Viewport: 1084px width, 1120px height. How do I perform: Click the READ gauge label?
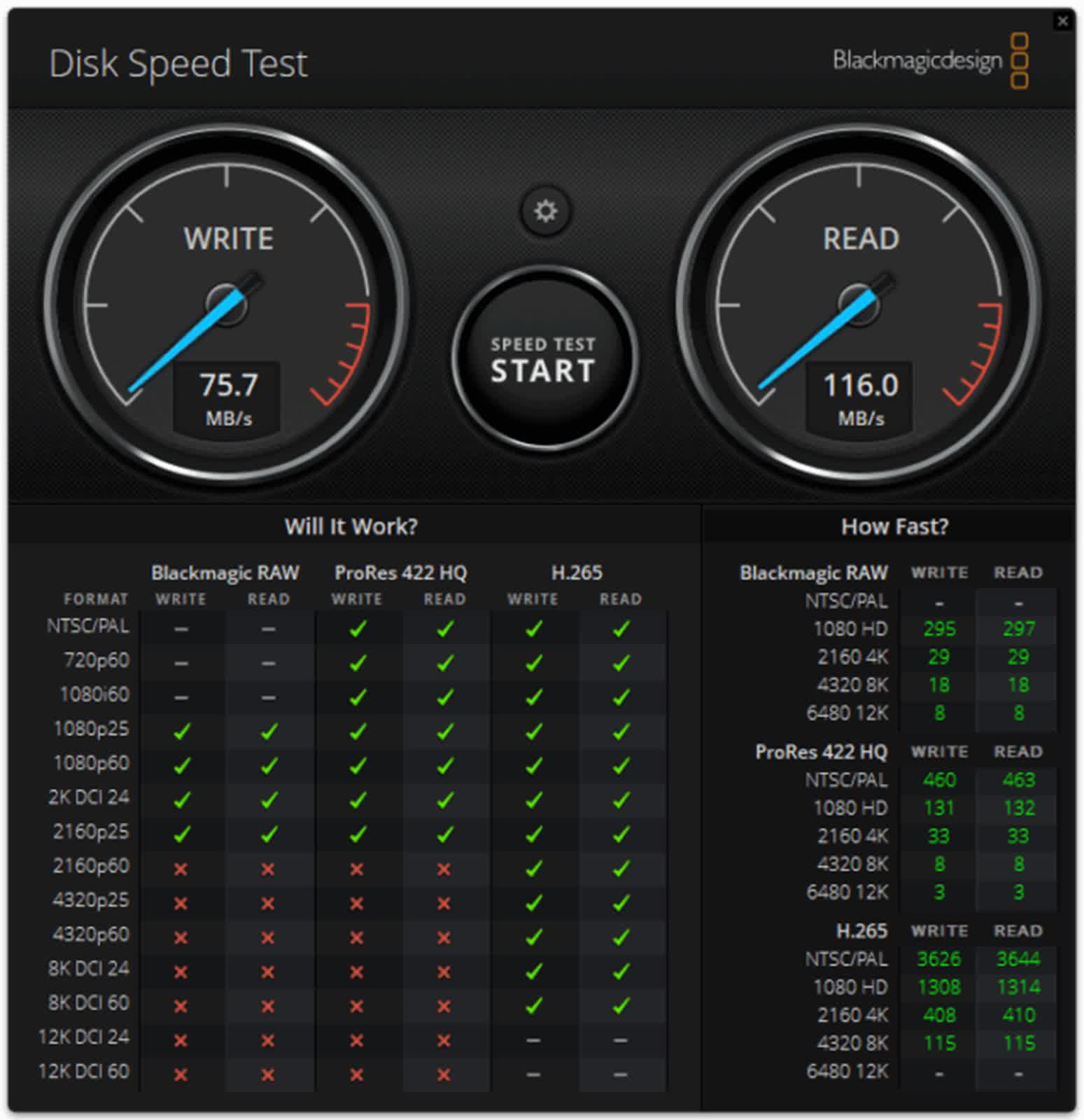coord(861,239)
